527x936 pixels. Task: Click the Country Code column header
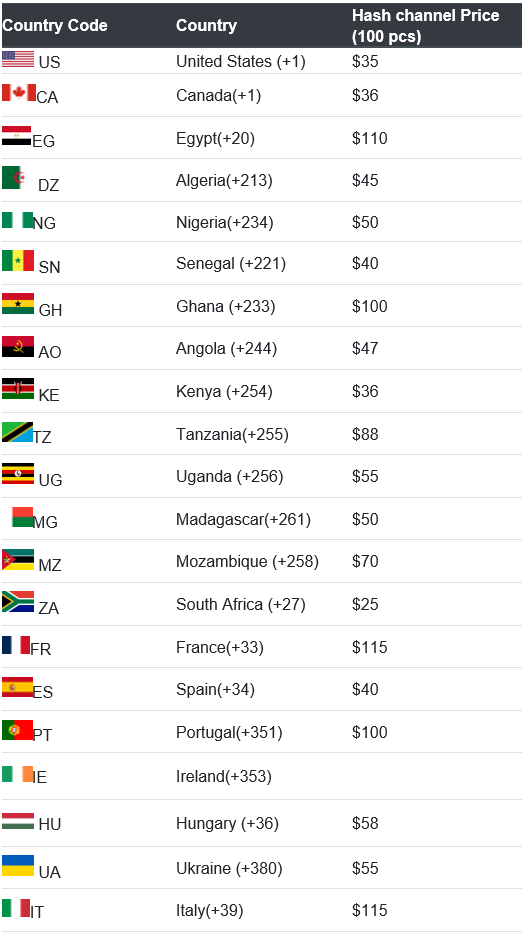click(x=55, y=26)
